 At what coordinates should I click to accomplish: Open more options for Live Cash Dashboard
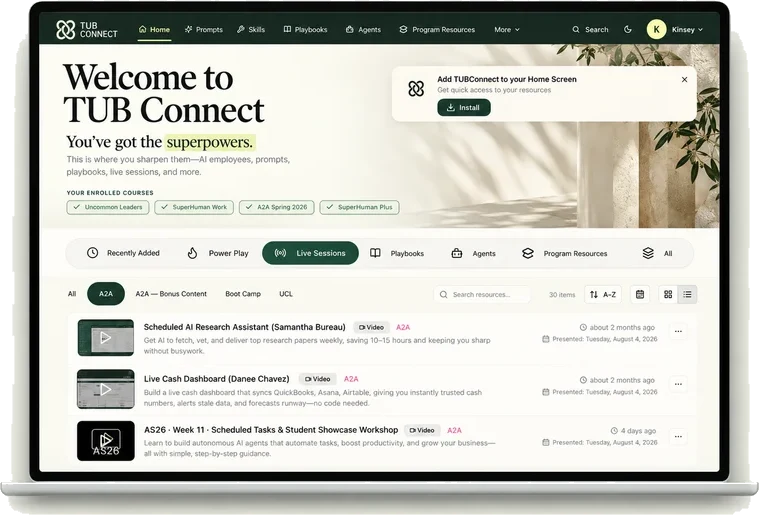[x=678, y=384]
